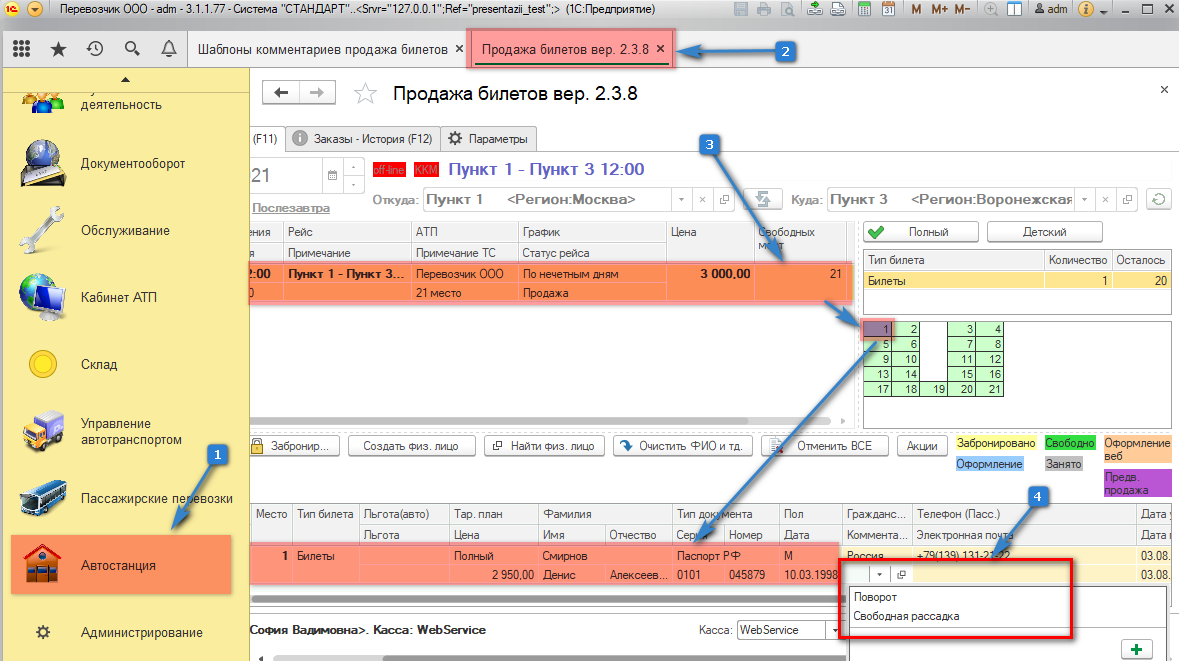Switch to the Заказы - История (F12) tab

pyautogui.click(x=364, y=138)
